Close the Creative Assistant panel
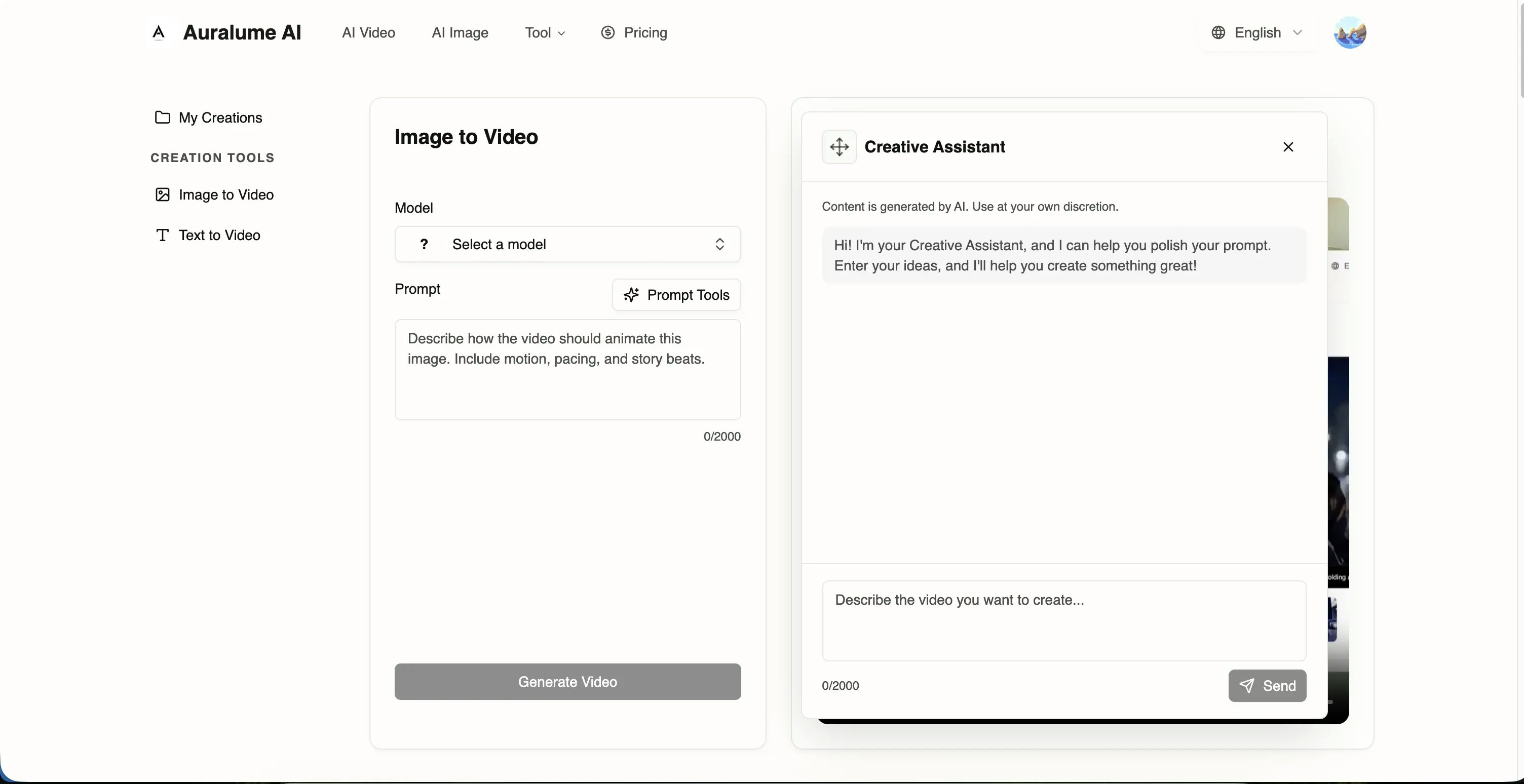 [1288, 147]
